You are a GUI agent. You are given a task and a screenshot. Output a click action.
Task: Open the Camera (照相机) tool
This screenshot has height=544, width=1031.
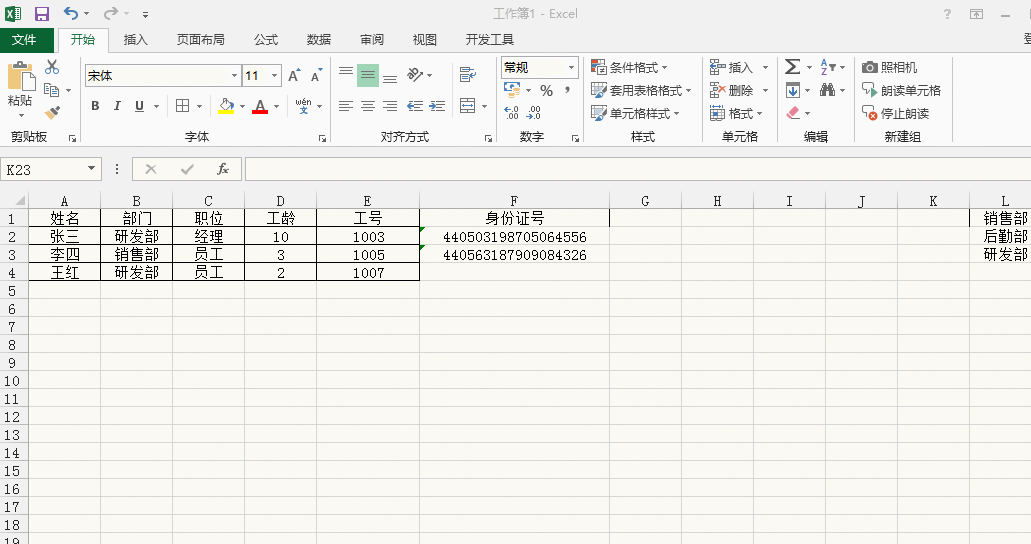point(890,67)
